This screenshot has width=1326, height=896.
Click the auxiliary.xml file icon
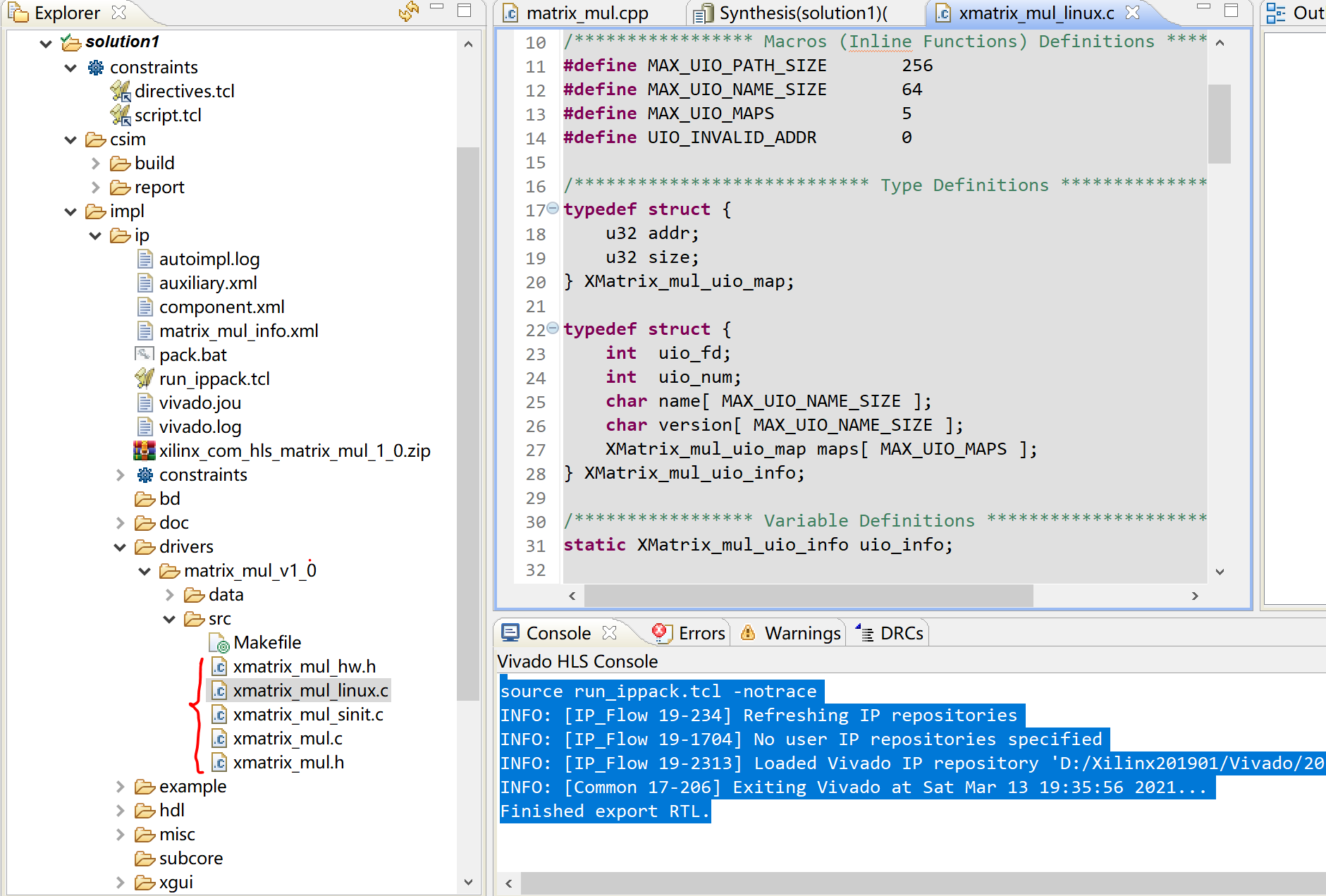[145, 283]
